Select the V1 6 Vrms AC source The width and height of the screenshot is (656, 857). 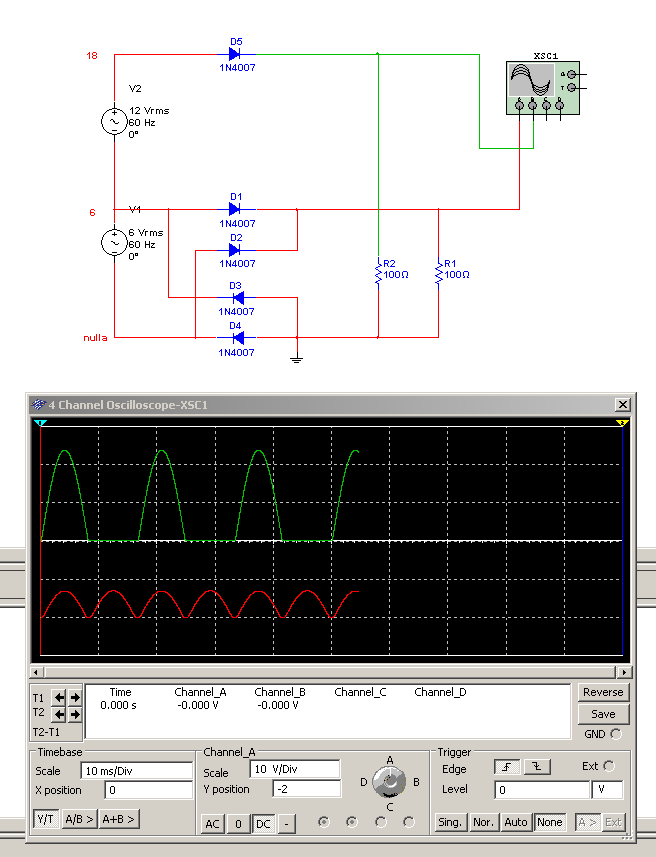pos(114,242)
